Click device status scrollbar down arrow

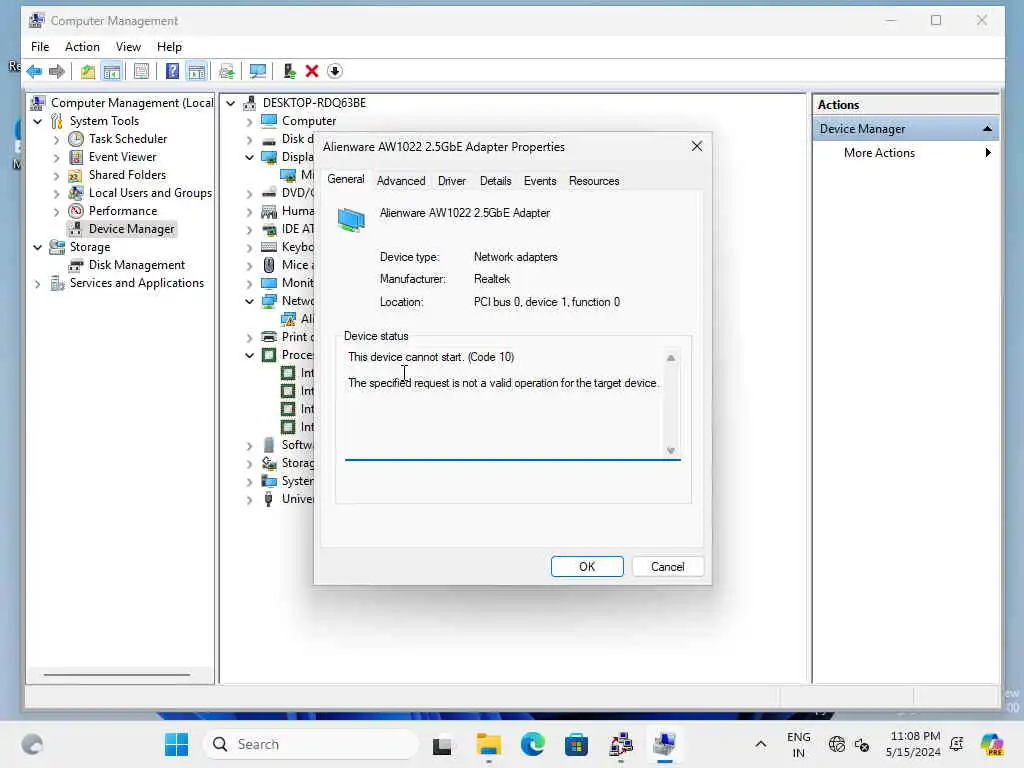671,451
